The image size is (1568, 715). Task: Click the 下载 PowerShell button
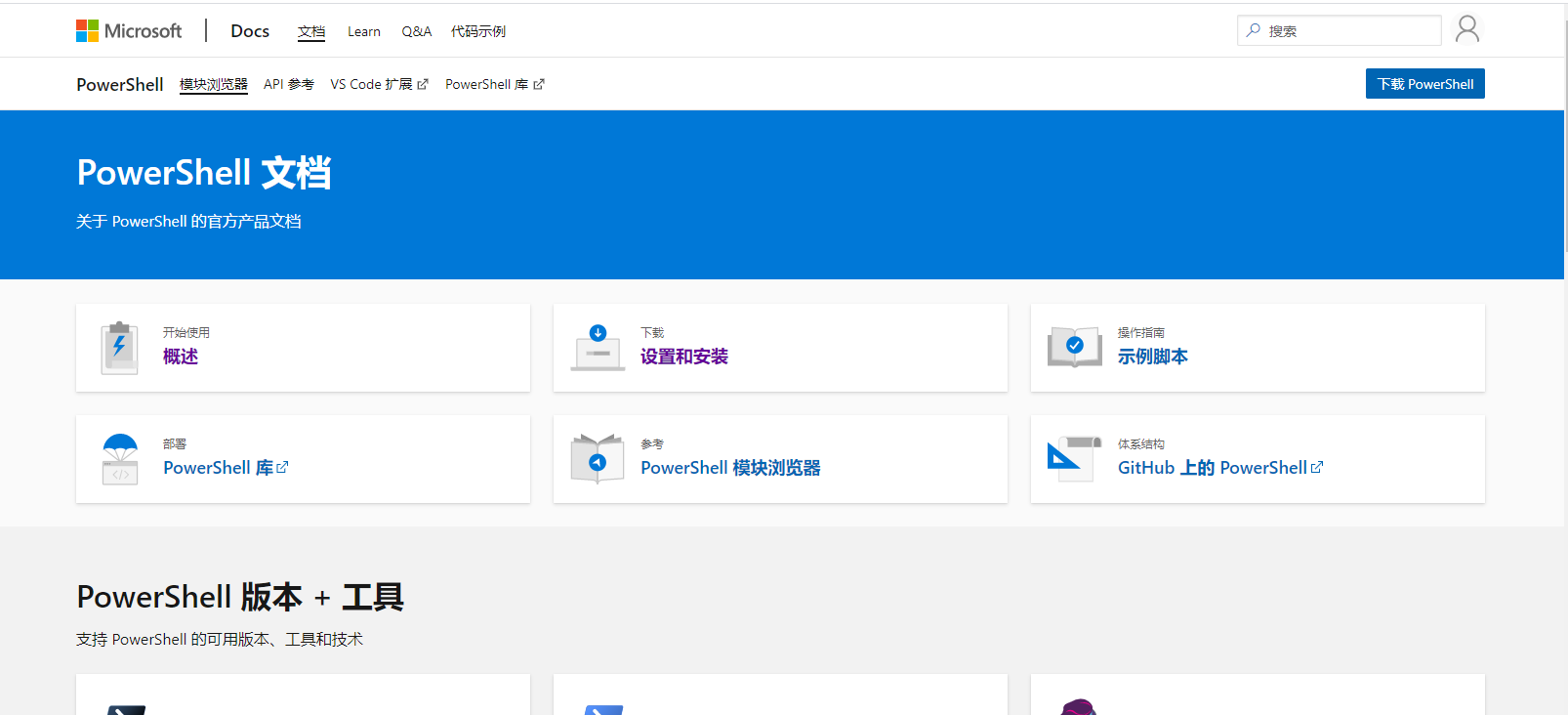tap(1425, 84)
